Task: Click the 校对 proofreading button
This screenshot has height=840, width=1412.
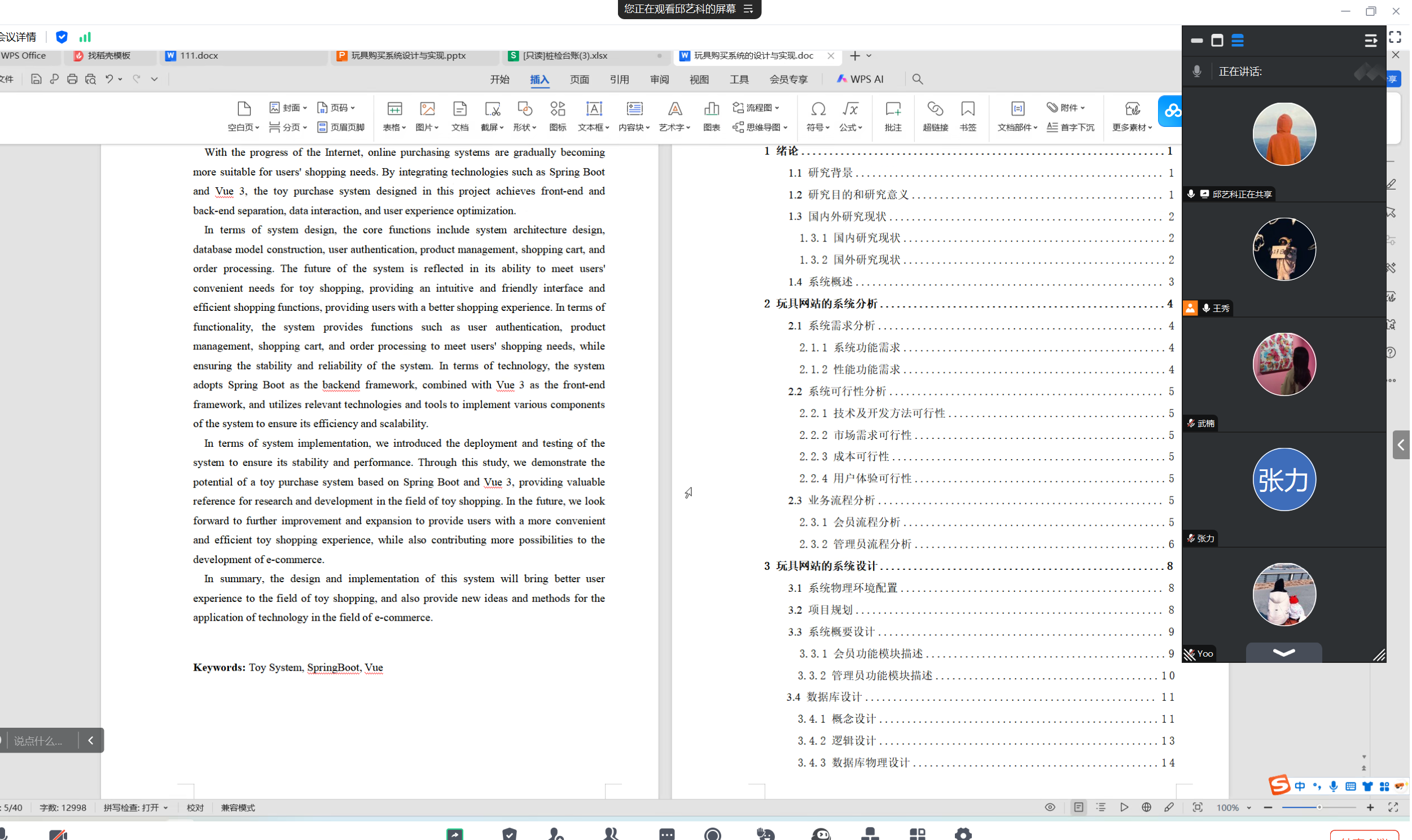Action: click(x=195, y=808)
